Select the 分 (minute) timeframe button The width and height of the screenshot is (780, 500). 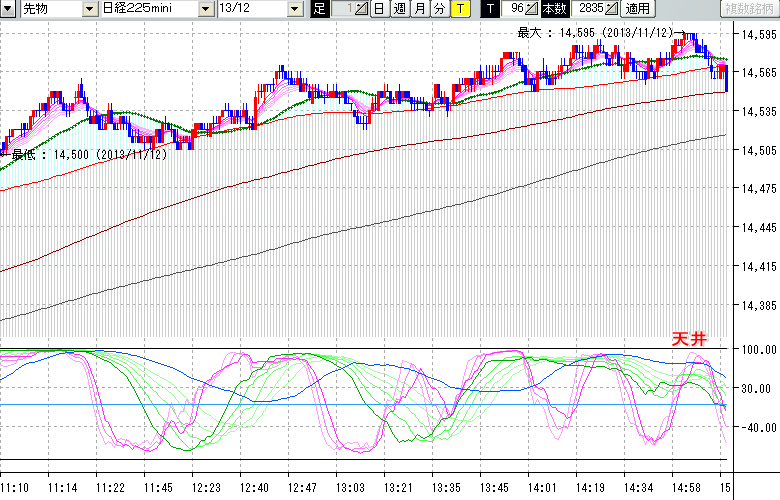coord(439,9)
